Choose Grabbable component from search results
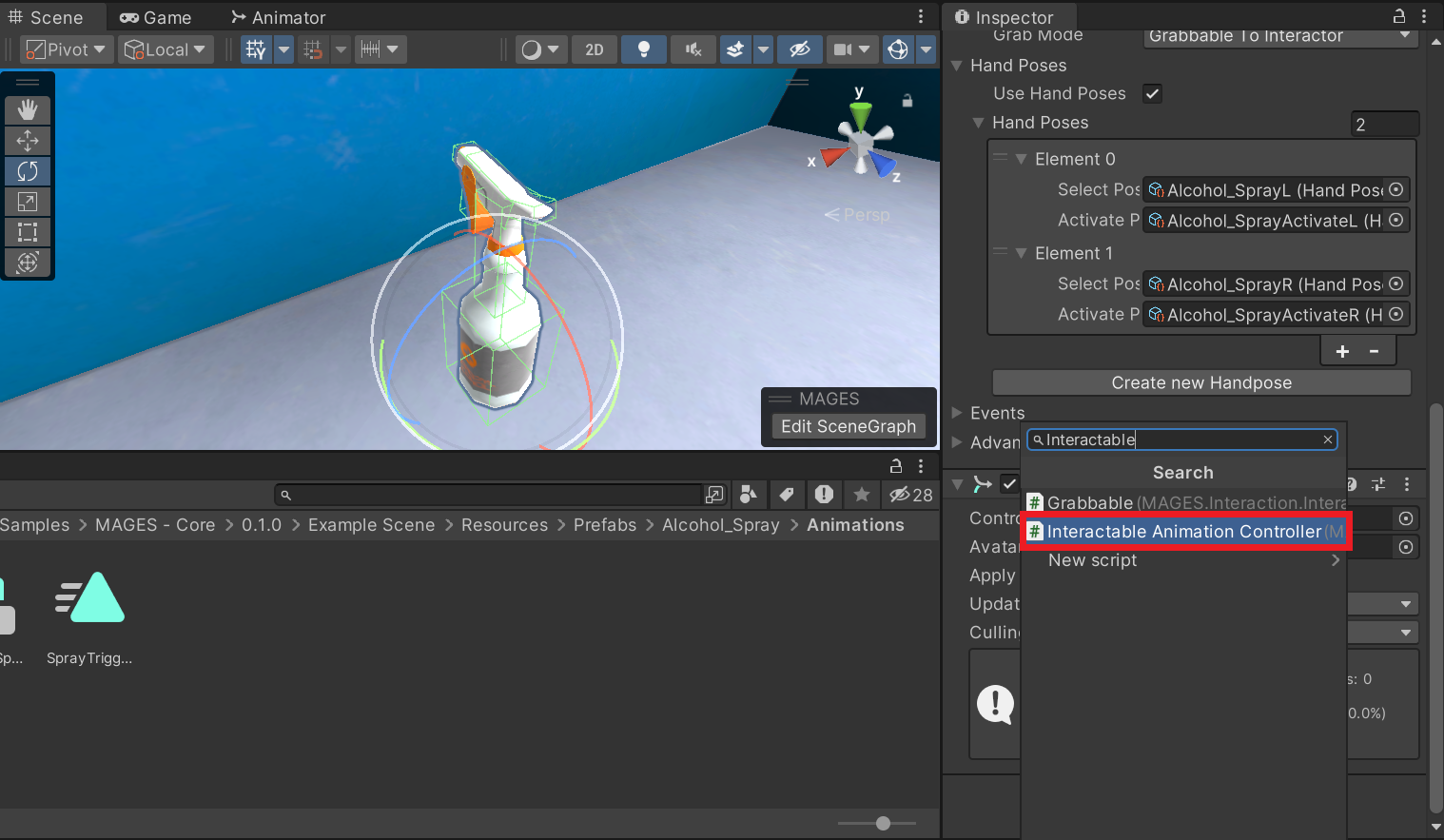 [x=1185, y=502]
